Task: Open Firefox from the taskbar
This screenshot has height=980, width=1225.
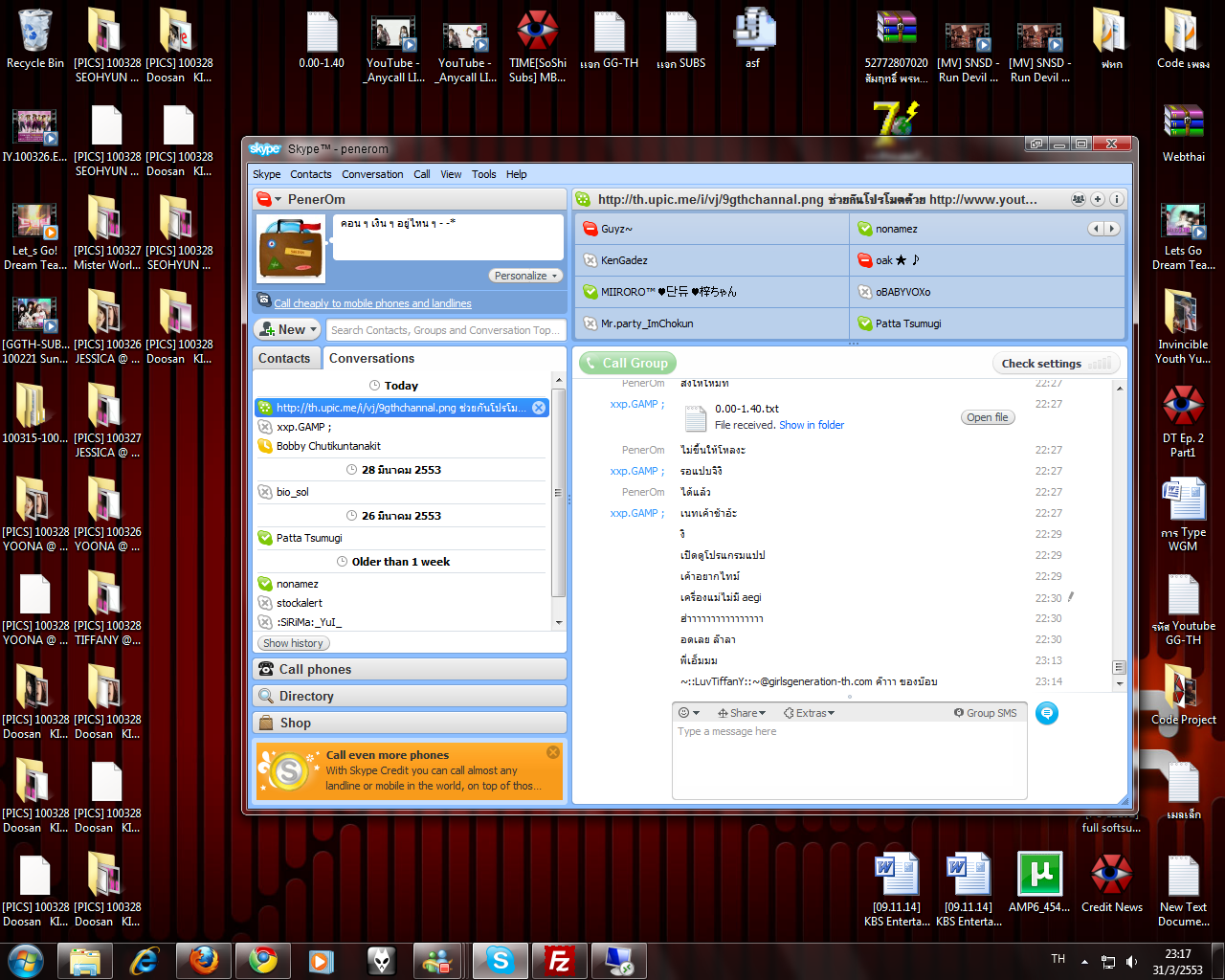Action: (x=204, y=960)
